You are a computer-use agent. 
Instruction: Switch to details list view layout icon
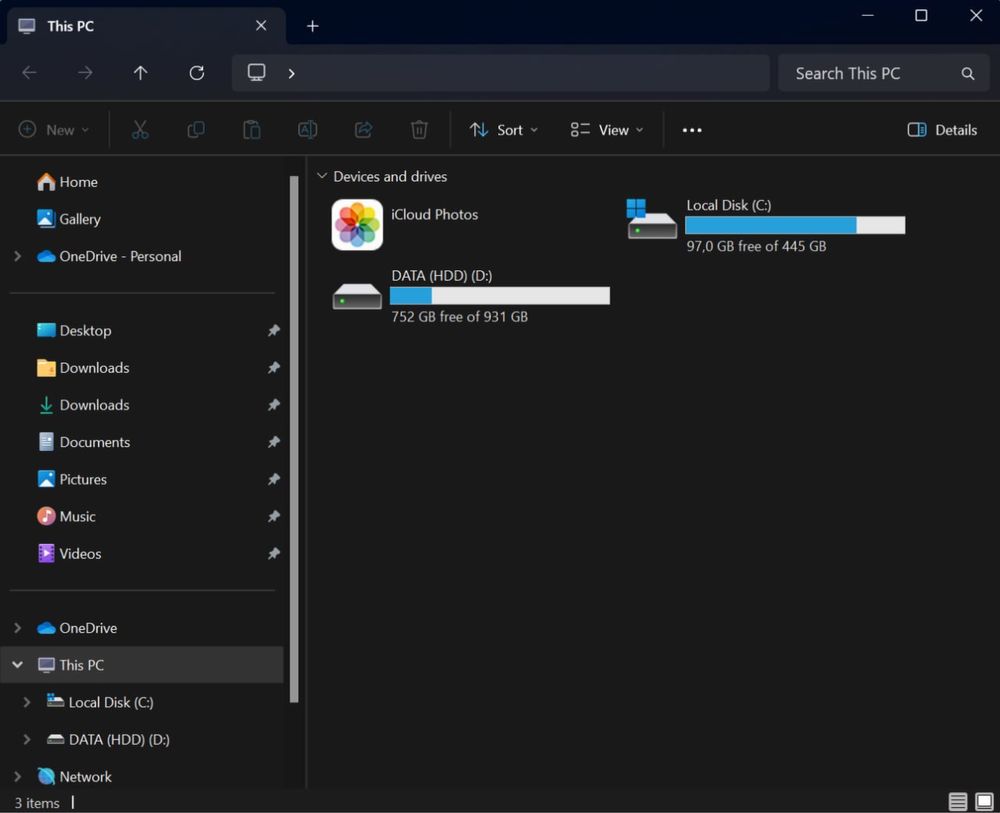pyautogui.click(x=957, y=802)
